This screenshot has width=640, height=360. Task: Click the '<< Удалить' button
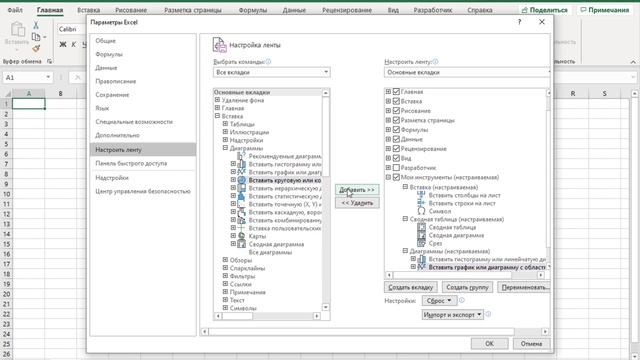coord(357,203)
